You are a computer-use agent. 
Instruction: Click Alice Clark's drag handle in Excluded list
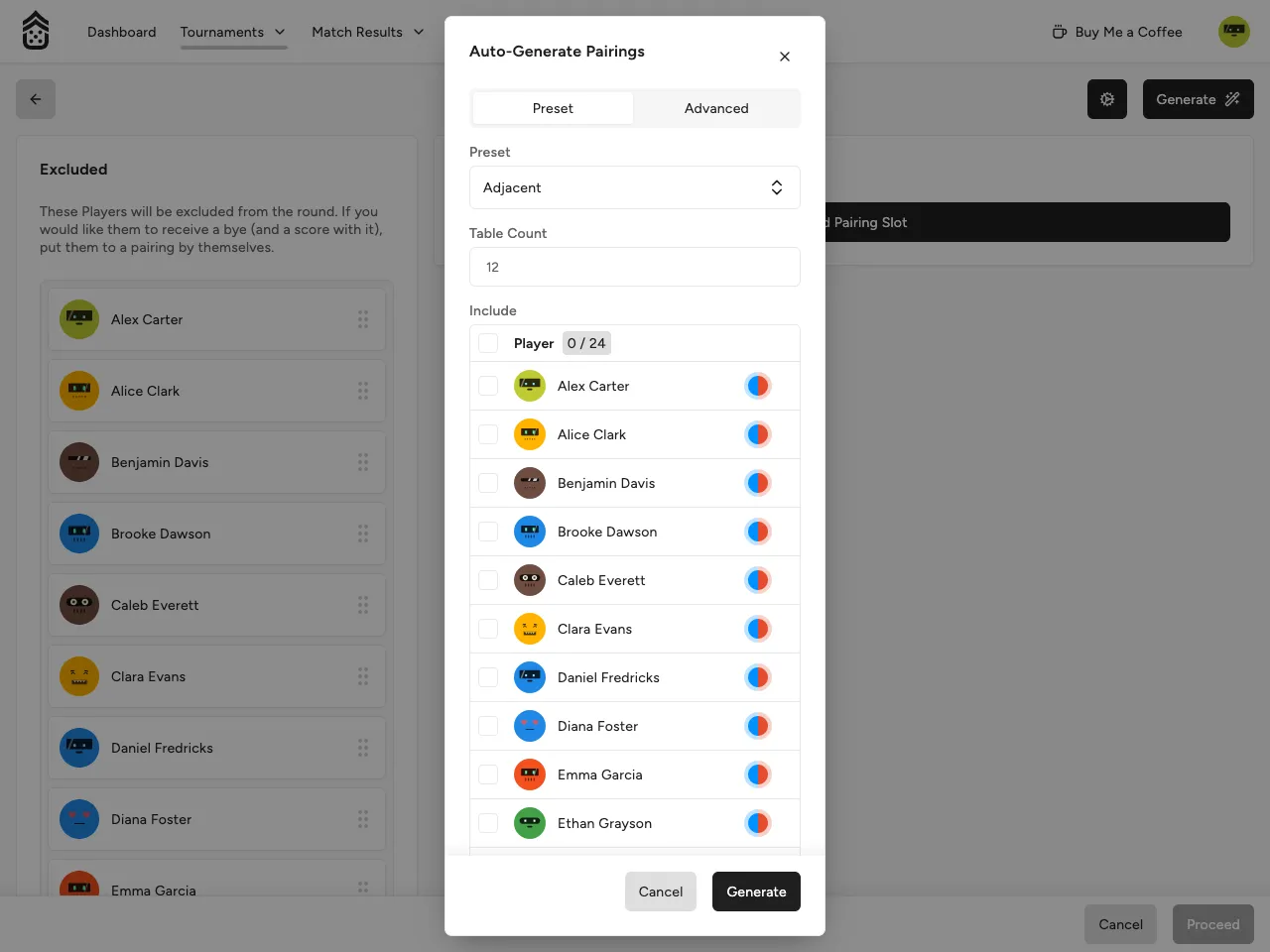pos(363,391)
